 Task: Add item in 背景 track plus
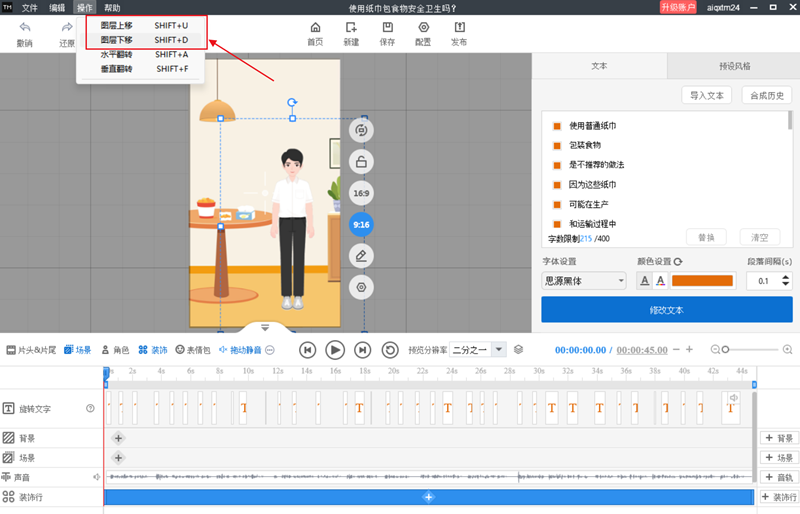click(118, 438)
